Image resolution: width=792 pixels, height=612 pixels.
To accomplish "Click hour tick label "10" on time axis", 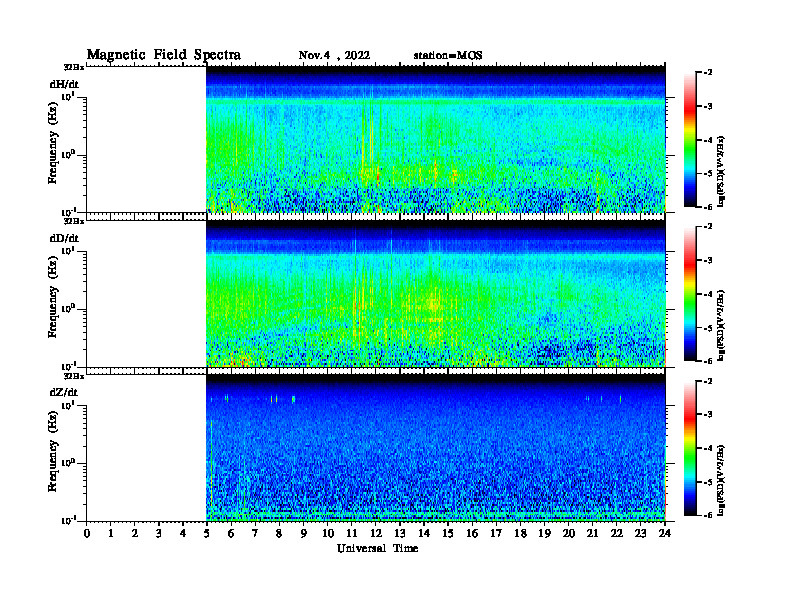I will 328,534.
